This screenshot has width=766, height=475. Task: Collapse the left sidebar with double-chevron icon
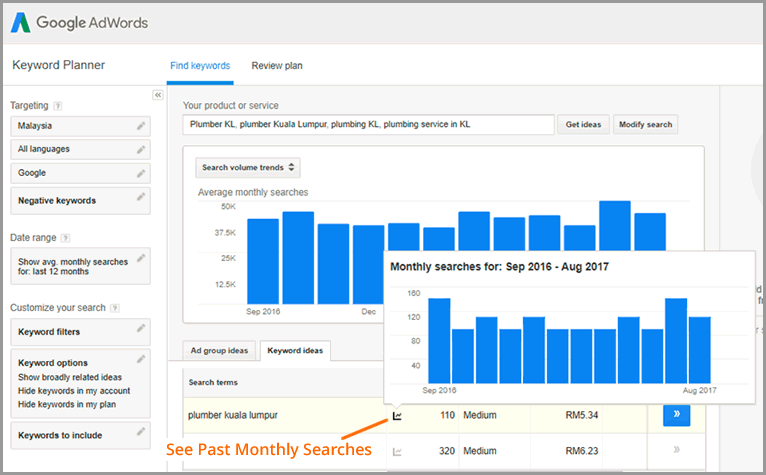[x=158, y=95]
